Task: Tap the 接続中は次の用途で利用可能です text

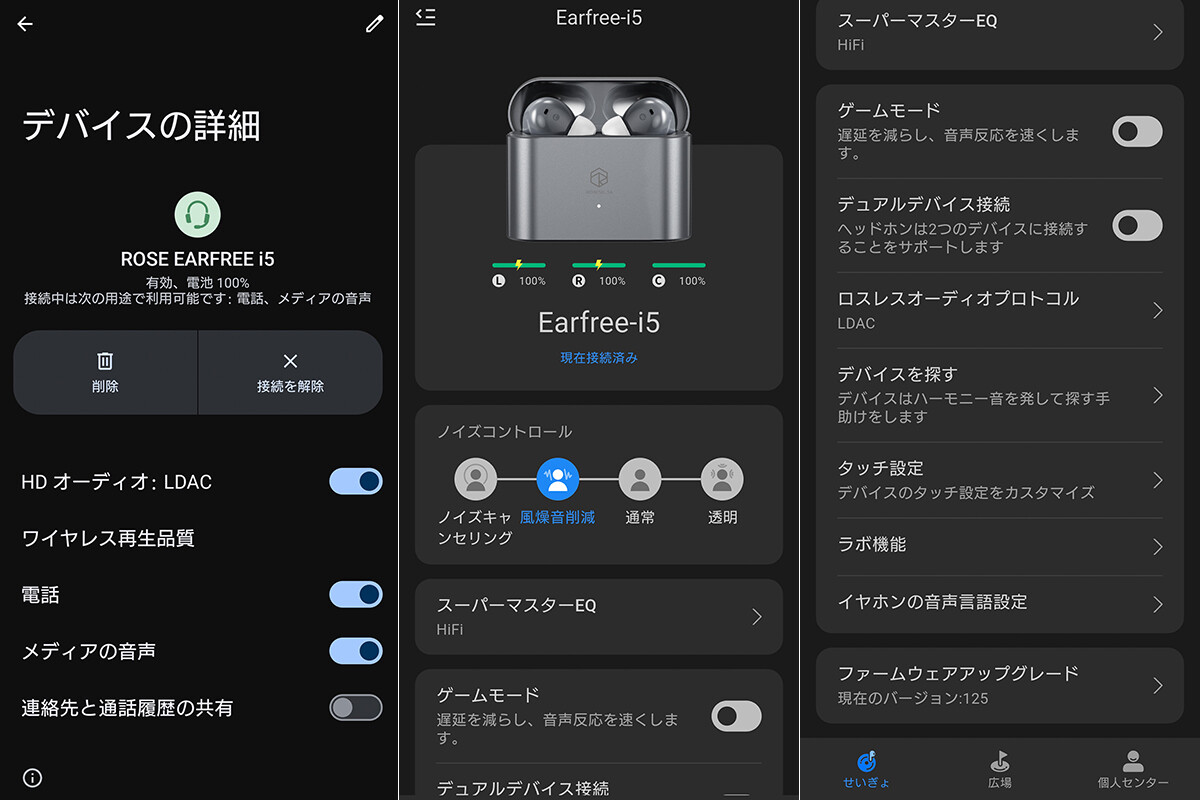Action: [198, 298]
